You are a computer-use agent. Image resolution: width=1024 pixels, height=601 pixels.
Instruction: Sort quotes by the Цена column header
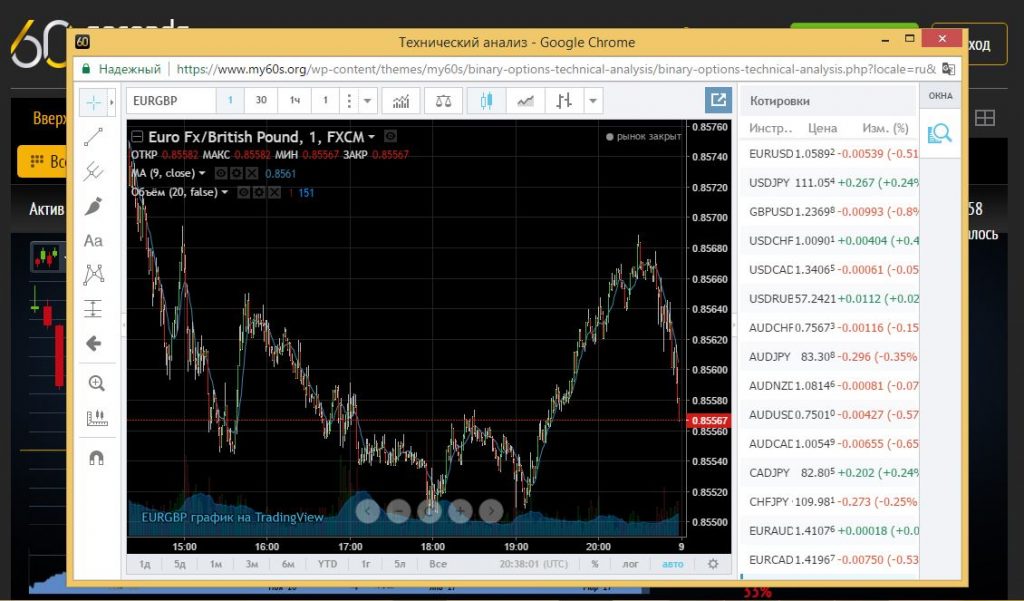pos(822,128)
